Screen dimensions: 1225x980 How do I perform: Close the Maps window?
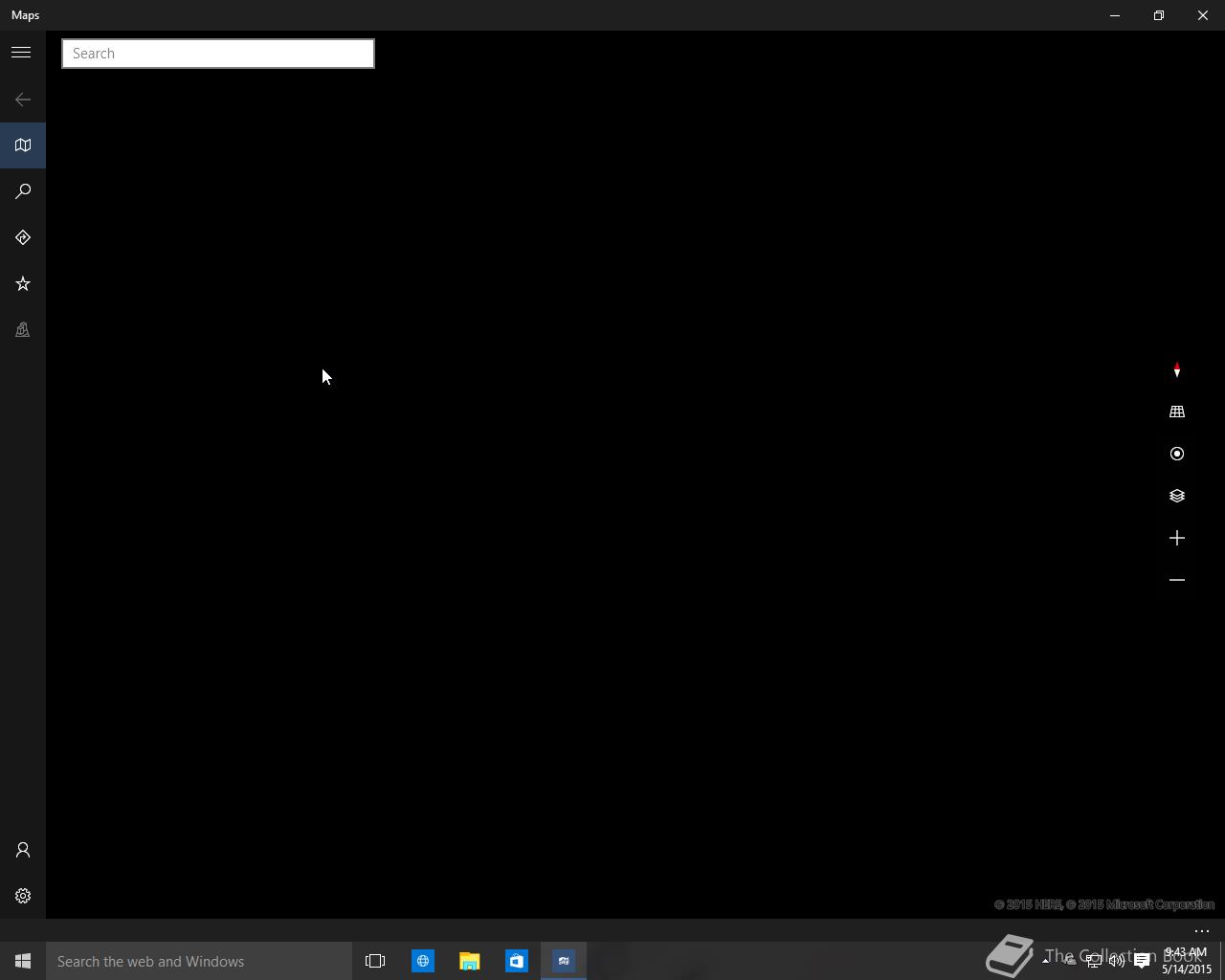point(1203,15)
